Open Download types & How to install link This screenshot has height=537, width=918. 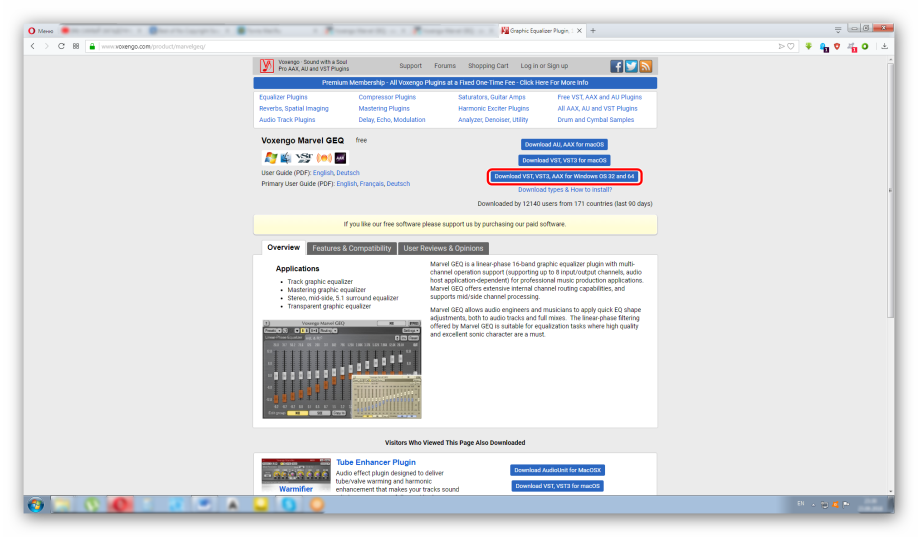click(x=565, y=190)
